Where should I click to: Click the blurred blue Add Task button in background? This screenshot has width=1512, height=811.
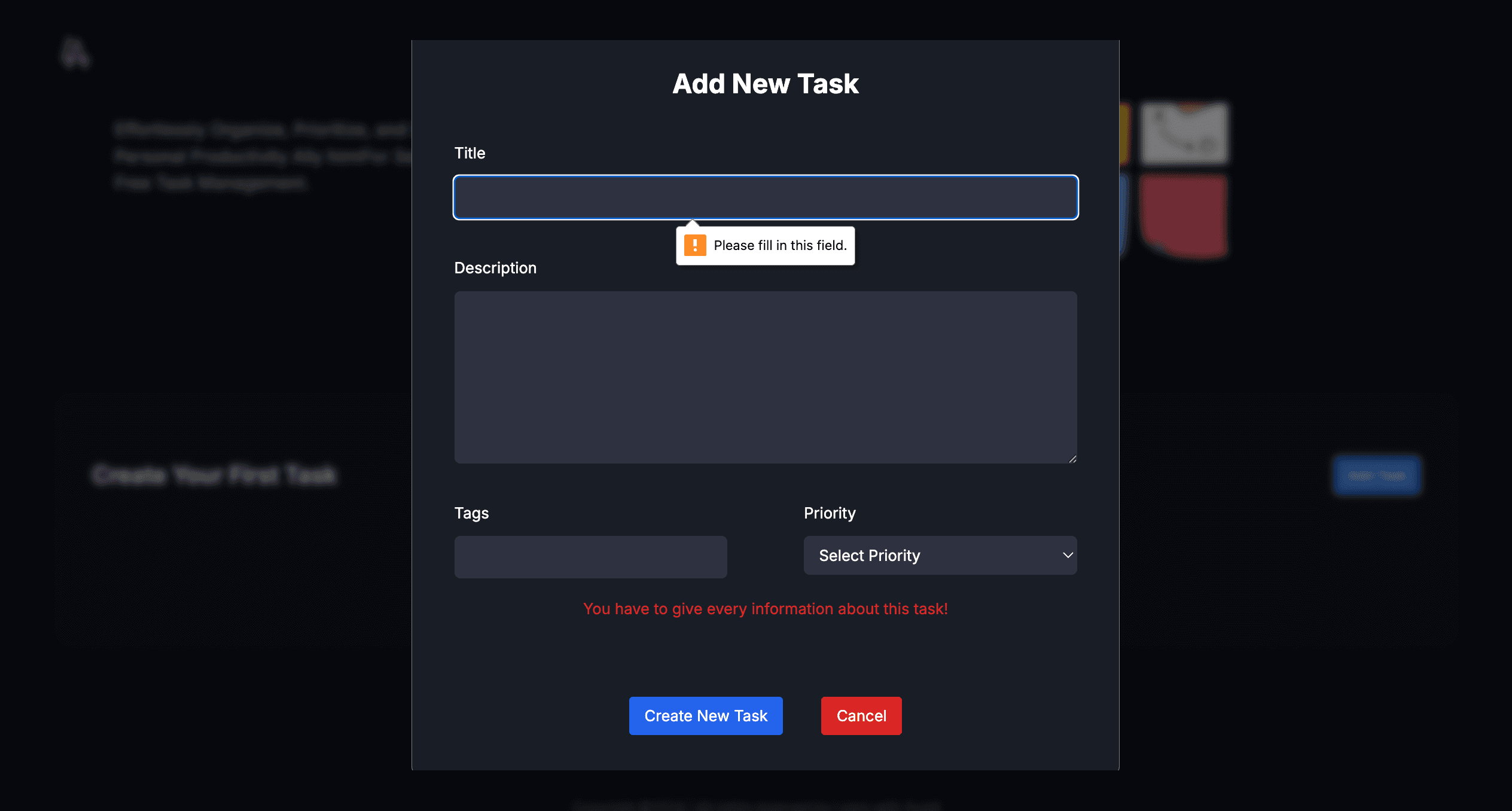tap(1376, 475)
